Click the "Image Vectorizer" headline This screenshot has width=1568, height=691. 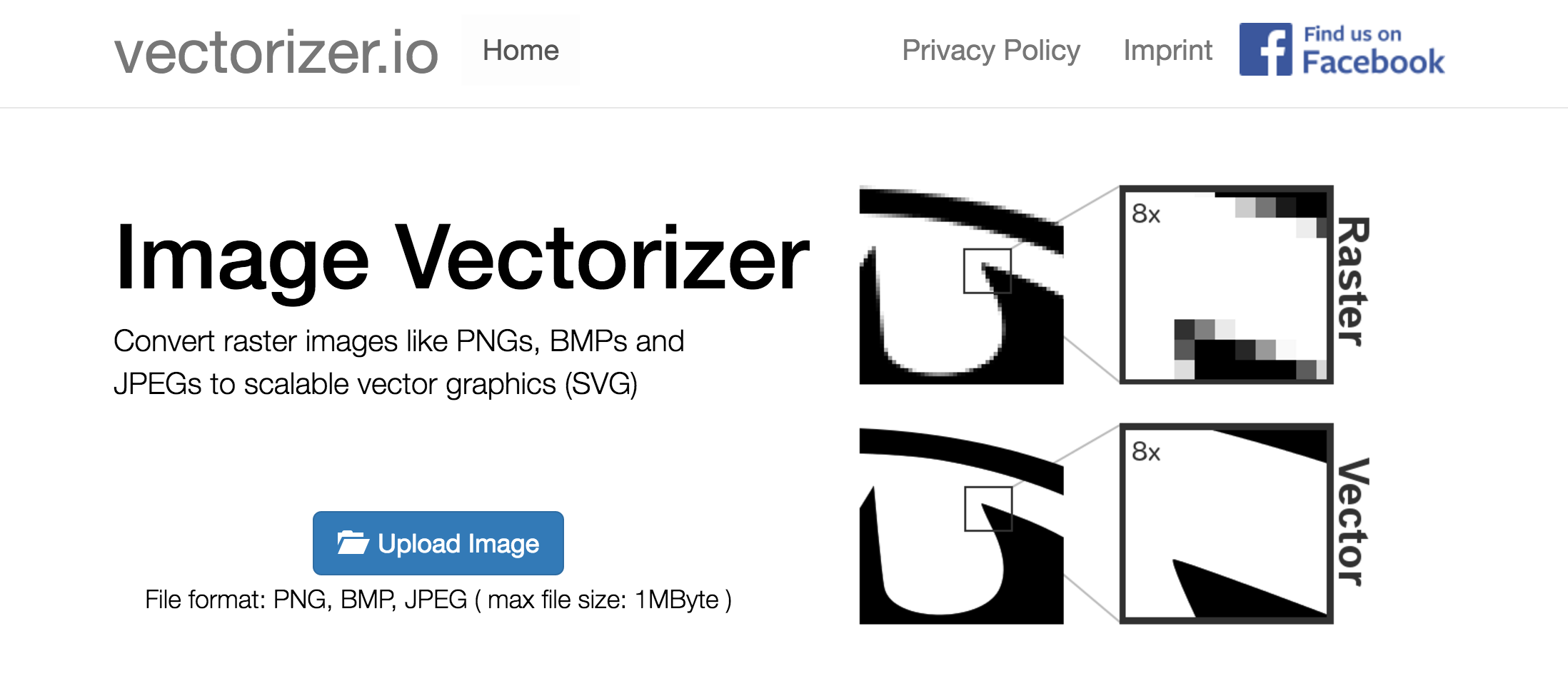(x=463, y=258)
